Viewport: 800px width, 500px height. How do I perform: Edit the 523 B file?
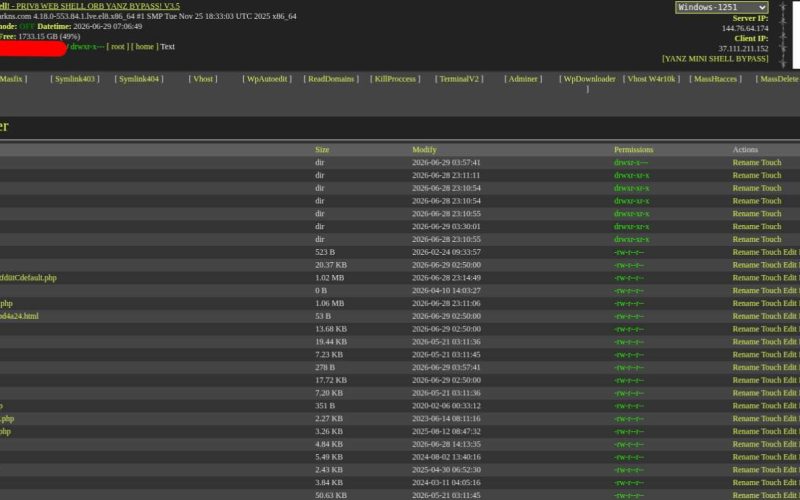point(790,252)
